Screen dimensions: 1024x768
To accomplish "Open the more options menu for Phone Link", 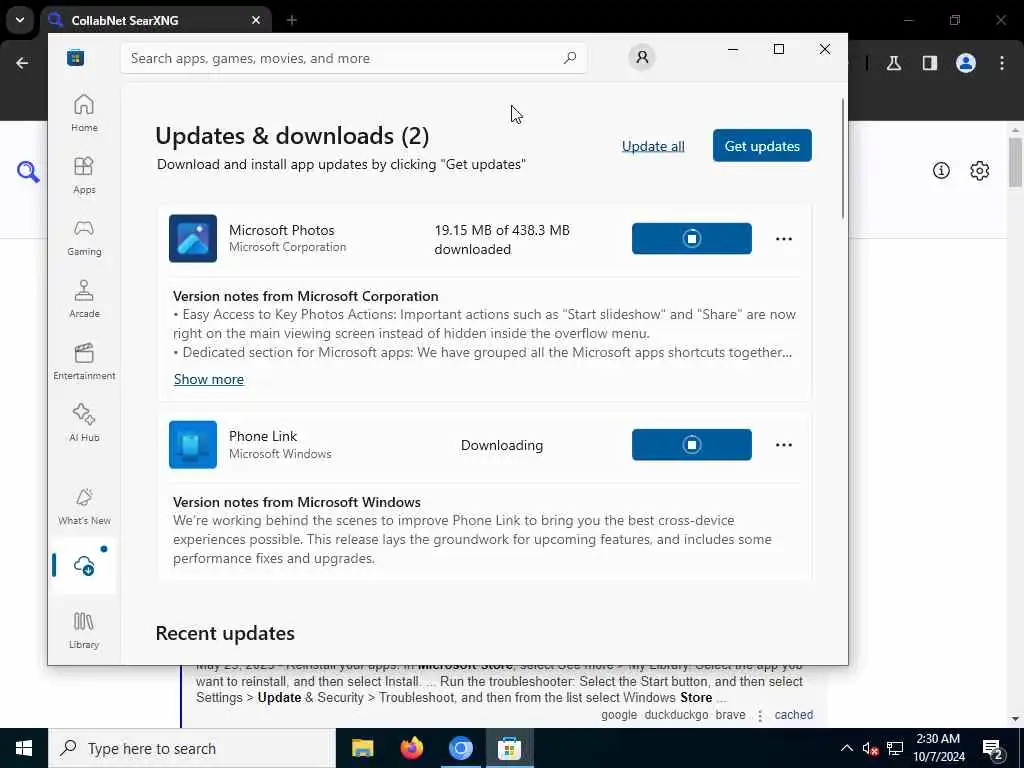I will click(x=784, y=445).
